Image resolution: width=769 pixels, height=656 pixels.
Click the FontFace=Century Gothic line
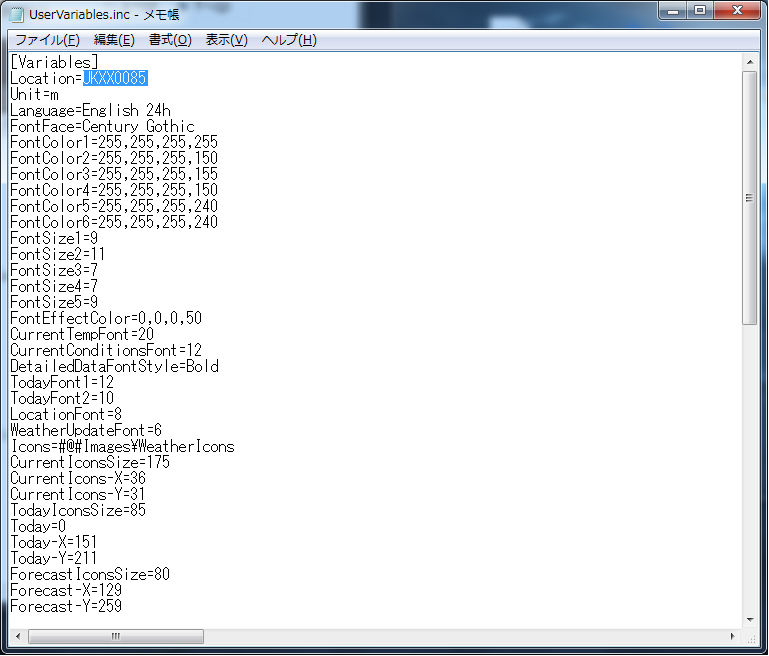click(103, 126)
